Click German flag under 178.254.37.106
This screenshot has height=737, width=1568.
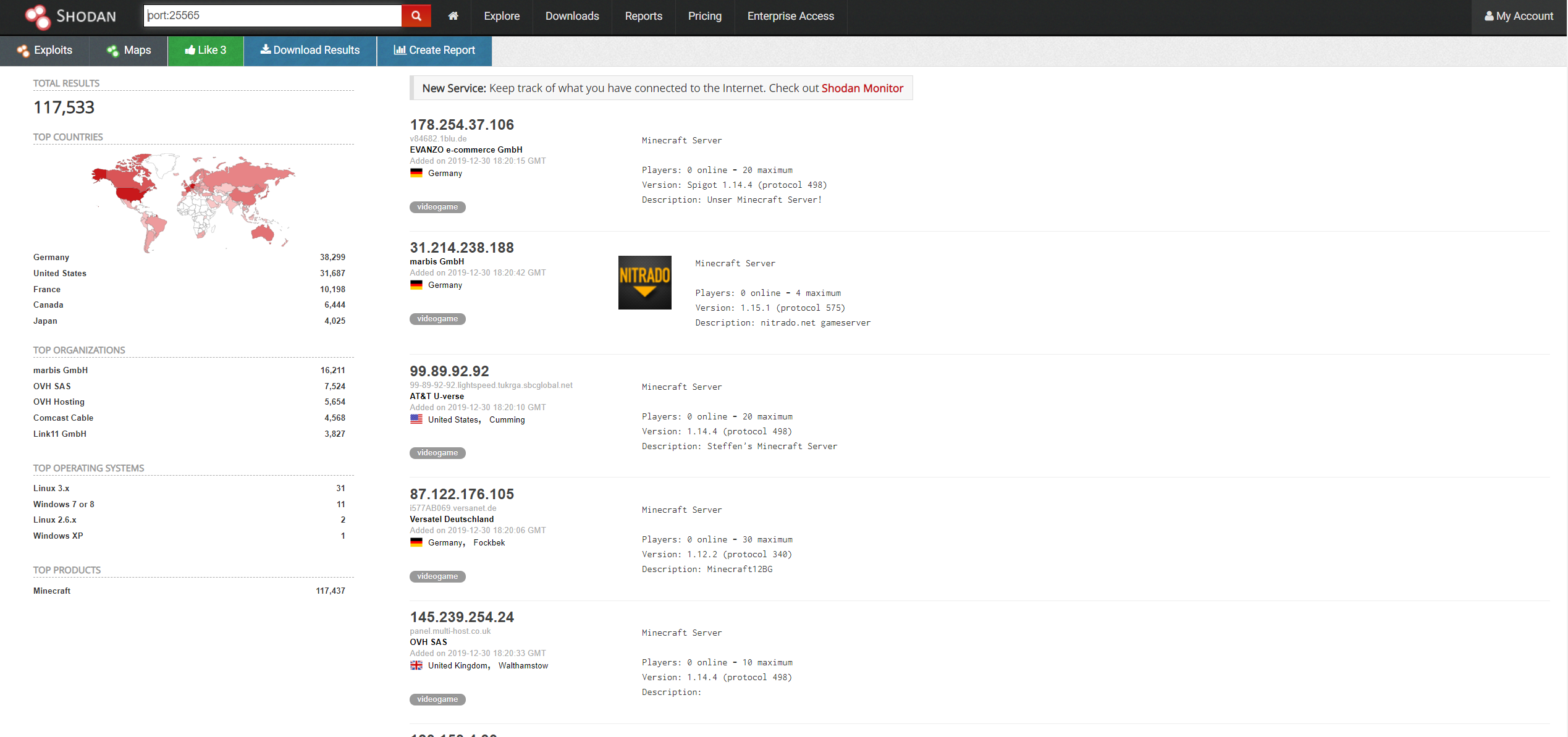[x=416, y=173]
